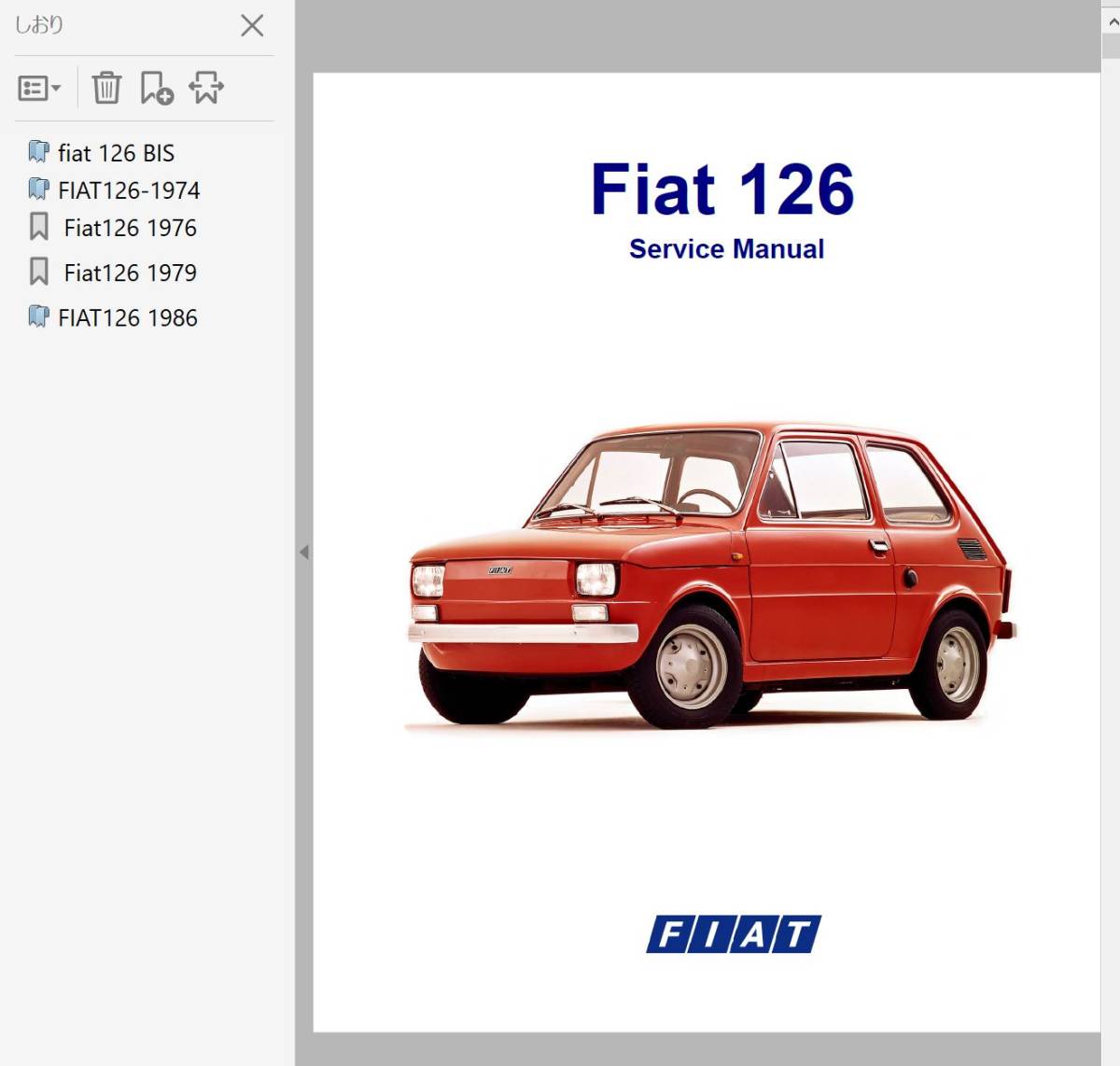Screen dimensions: 1120x1066
Task: Add a new bookmark with plus icon
Action: (x=156, y=88)
